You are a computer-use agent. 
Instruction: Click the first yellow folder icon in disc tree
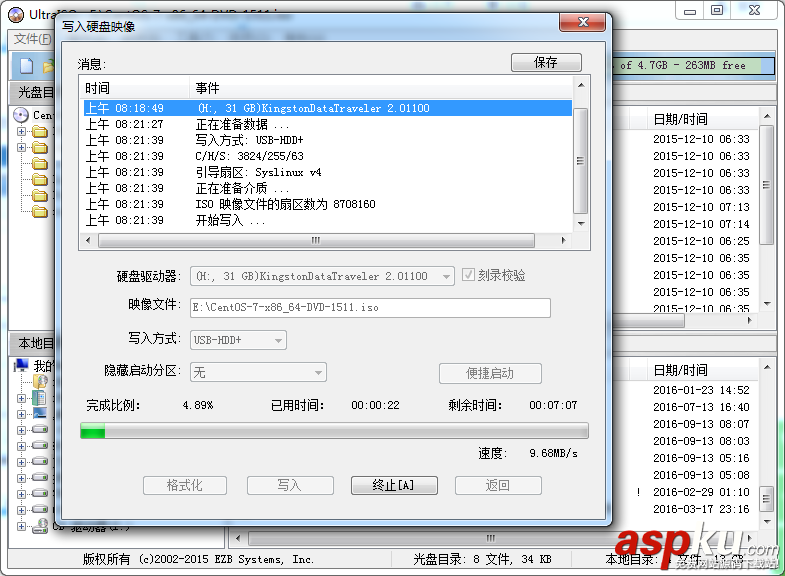point(40,132)
